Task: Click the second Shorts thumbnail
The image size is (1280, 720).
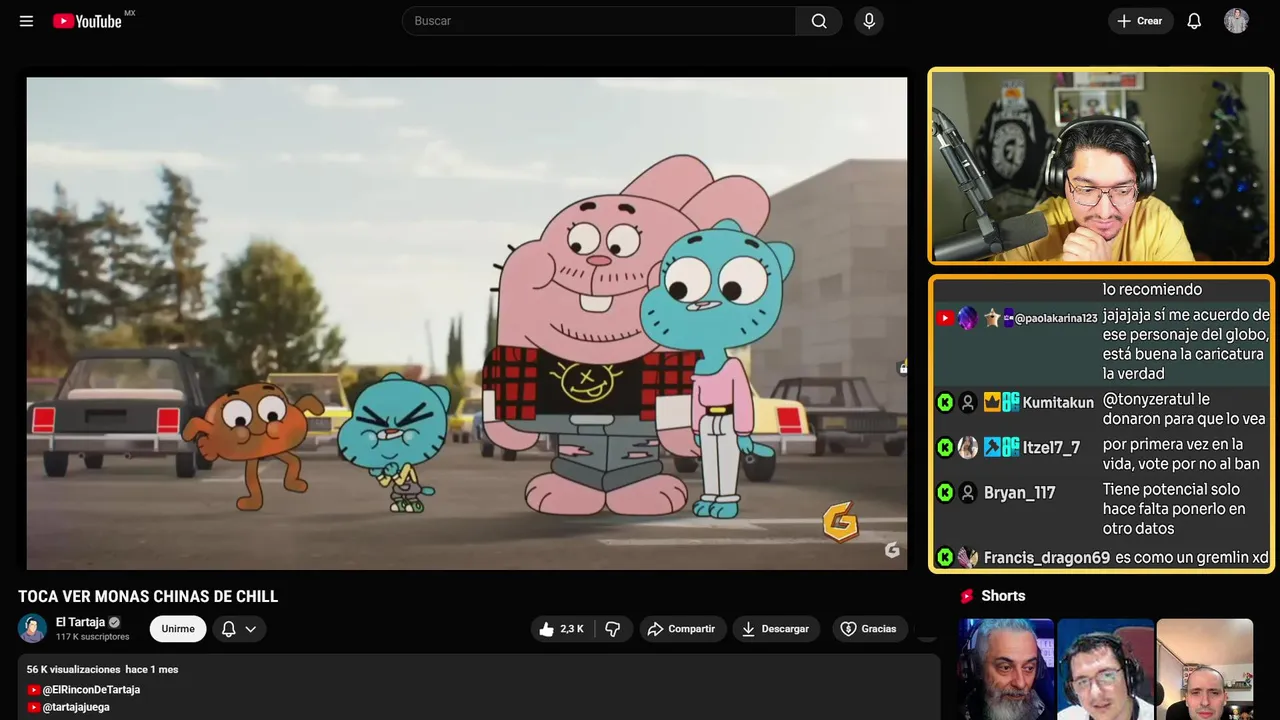Action: pyautogui.click(x=1105, y=669)
